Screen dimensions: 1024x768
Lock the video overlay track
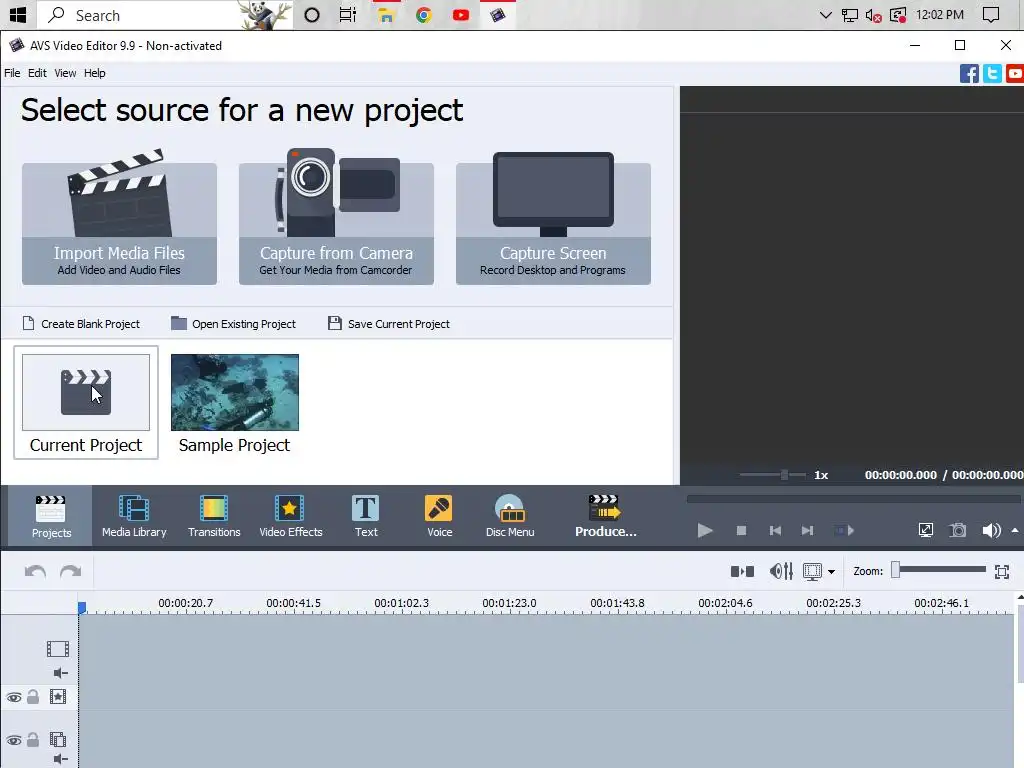click(33, 740)
